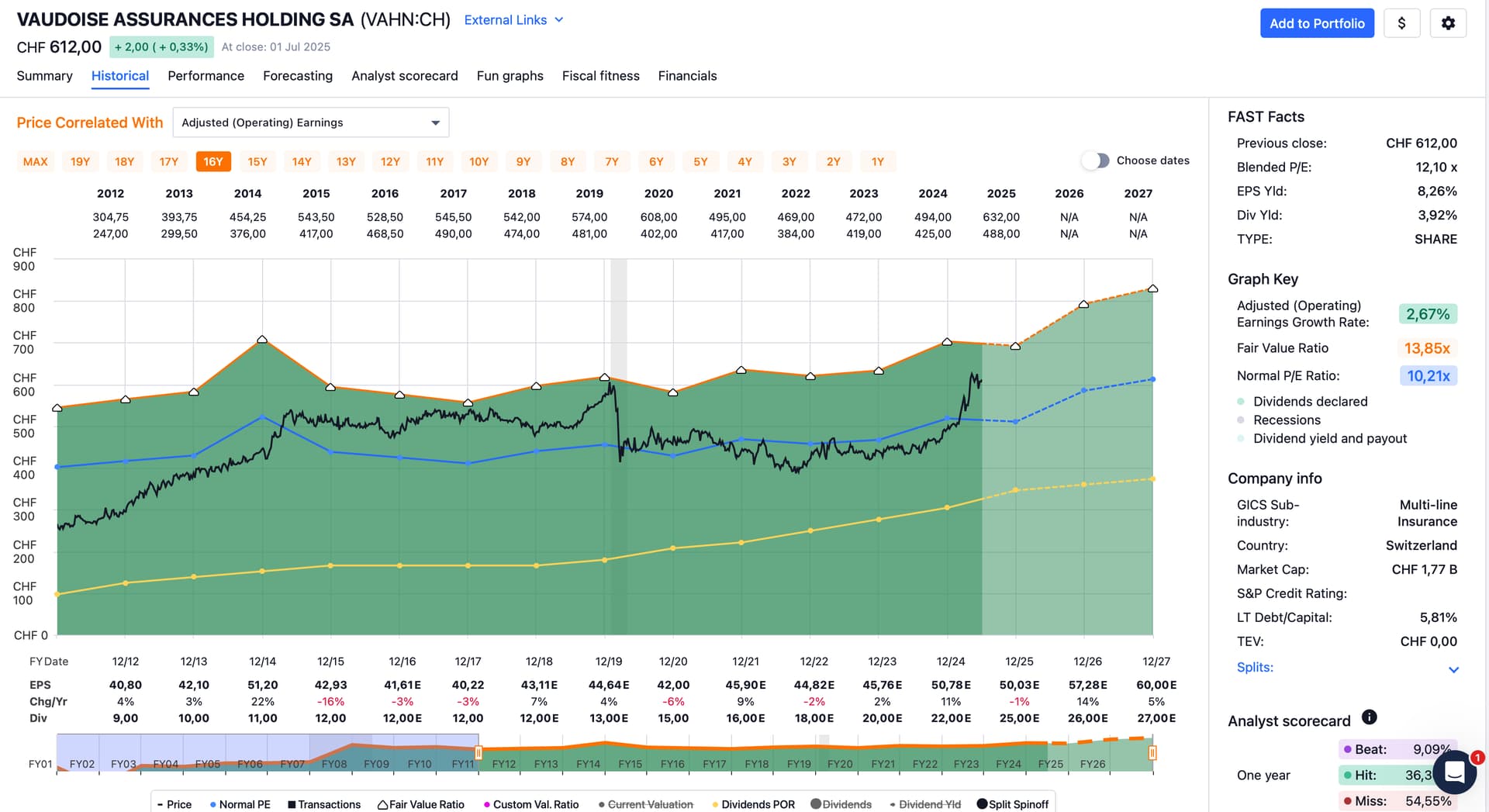Open Analyst scorecard info icon
This screenshot has width=1489, height=812.
[x=1370, y=717]
